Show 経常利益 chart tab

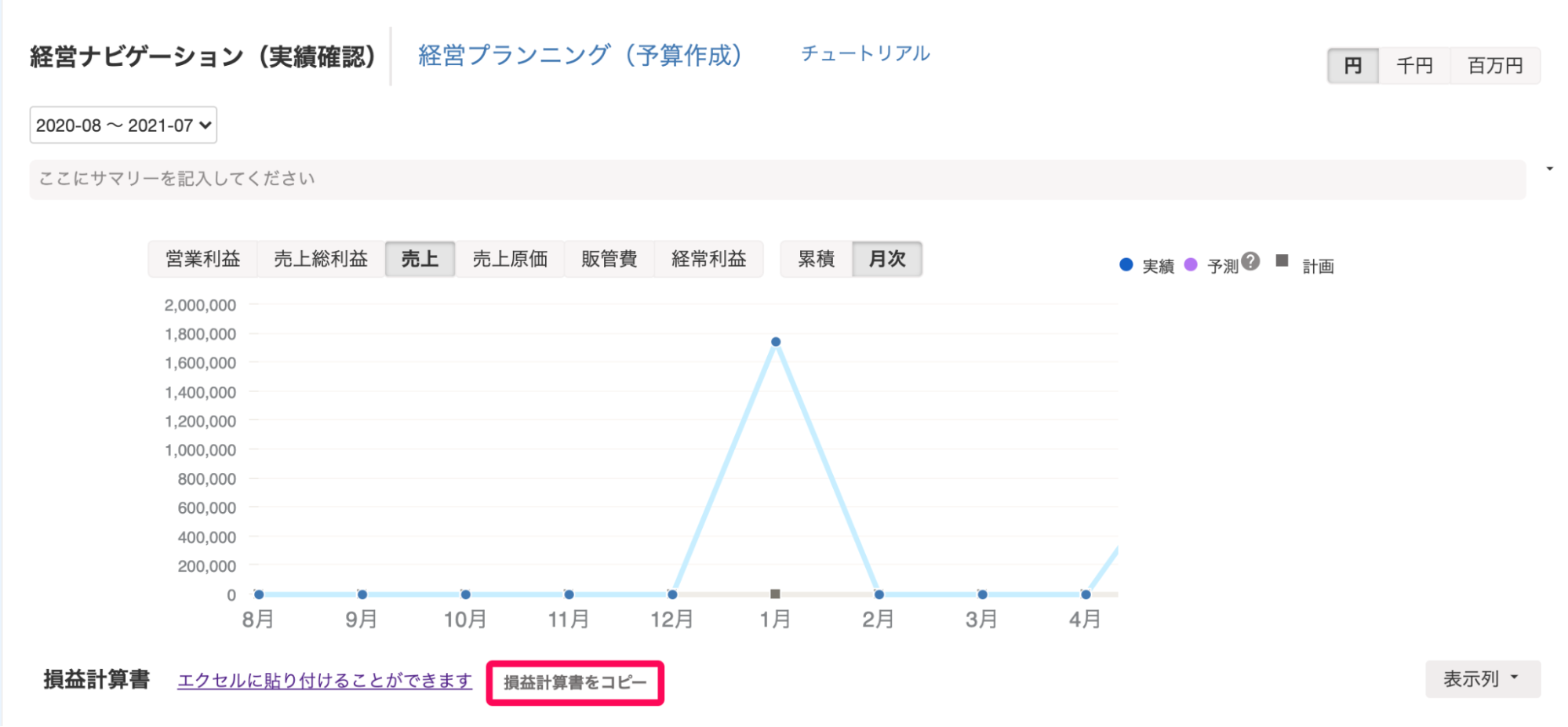point(709,260)
